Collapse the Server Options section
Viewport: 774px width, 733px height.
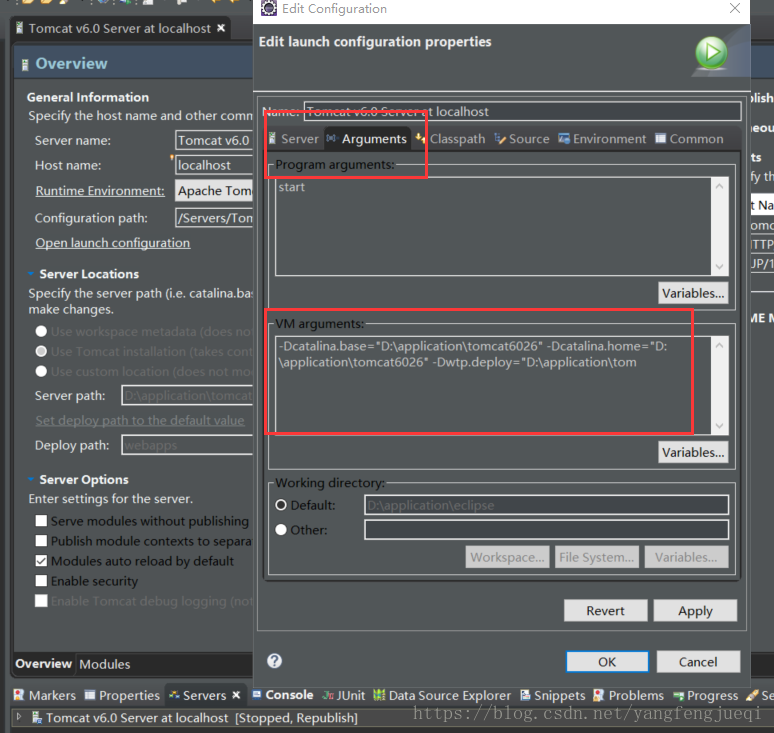pyautogui.click(x=31, y=479)
